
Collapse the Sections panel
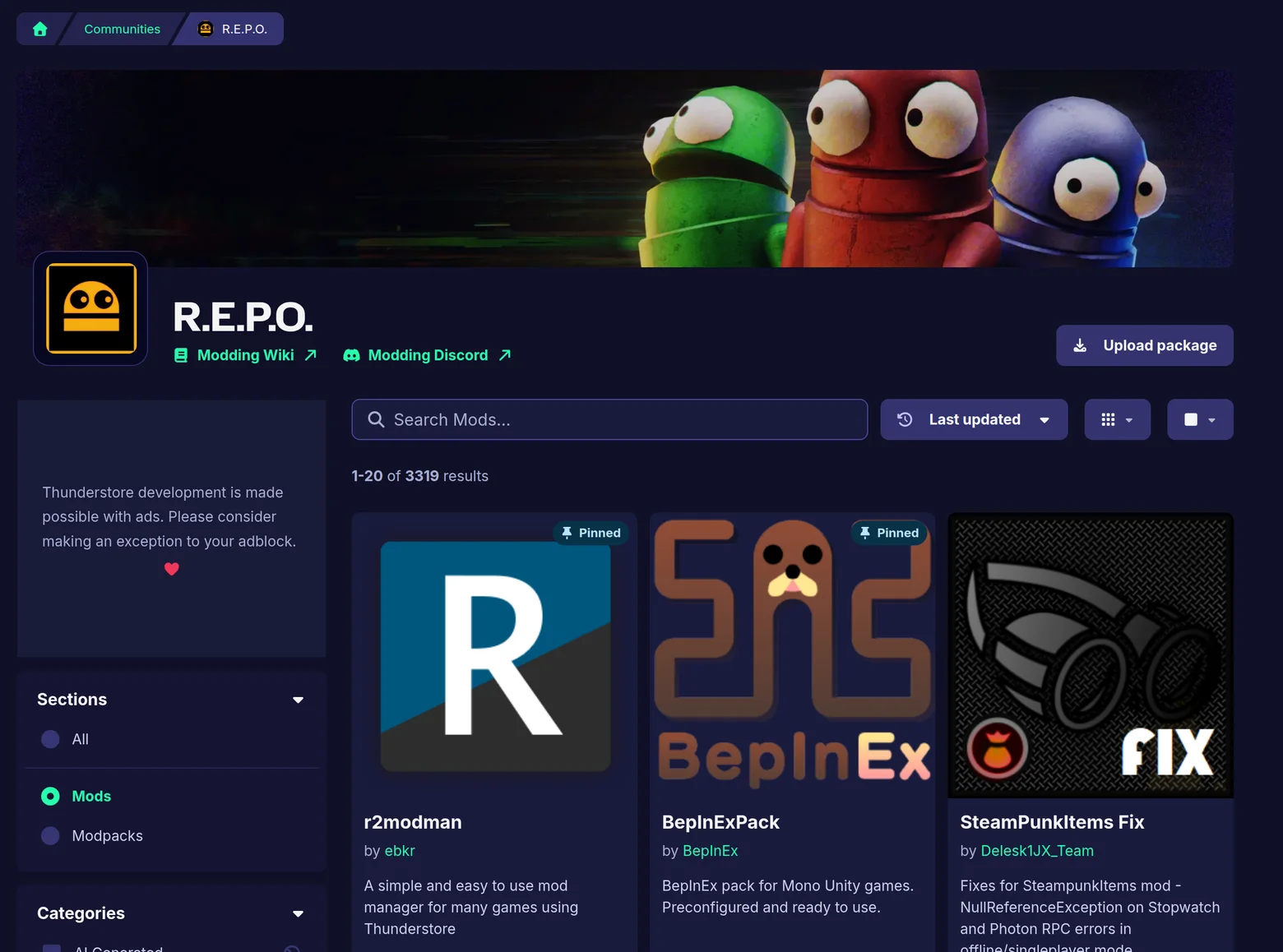298,700
